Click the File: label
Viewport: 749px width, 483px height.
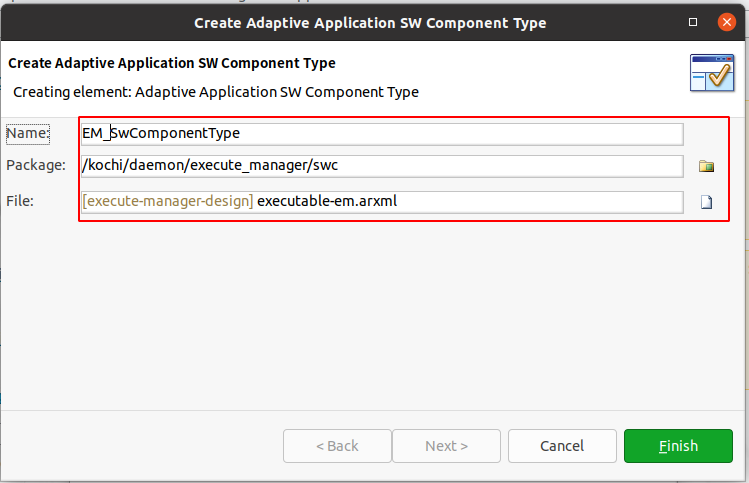coord(20,201)
